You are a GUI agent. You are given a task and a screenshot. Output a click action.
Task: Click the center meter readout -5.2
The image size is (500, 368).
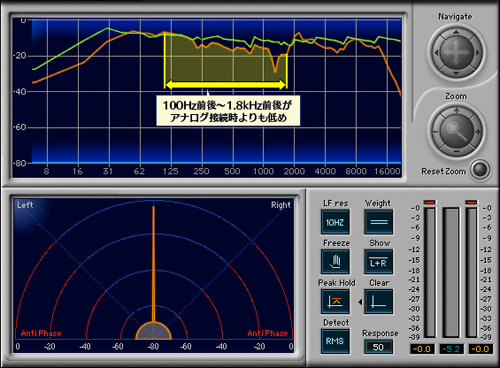pyautogui.click(x=451, y=349)
